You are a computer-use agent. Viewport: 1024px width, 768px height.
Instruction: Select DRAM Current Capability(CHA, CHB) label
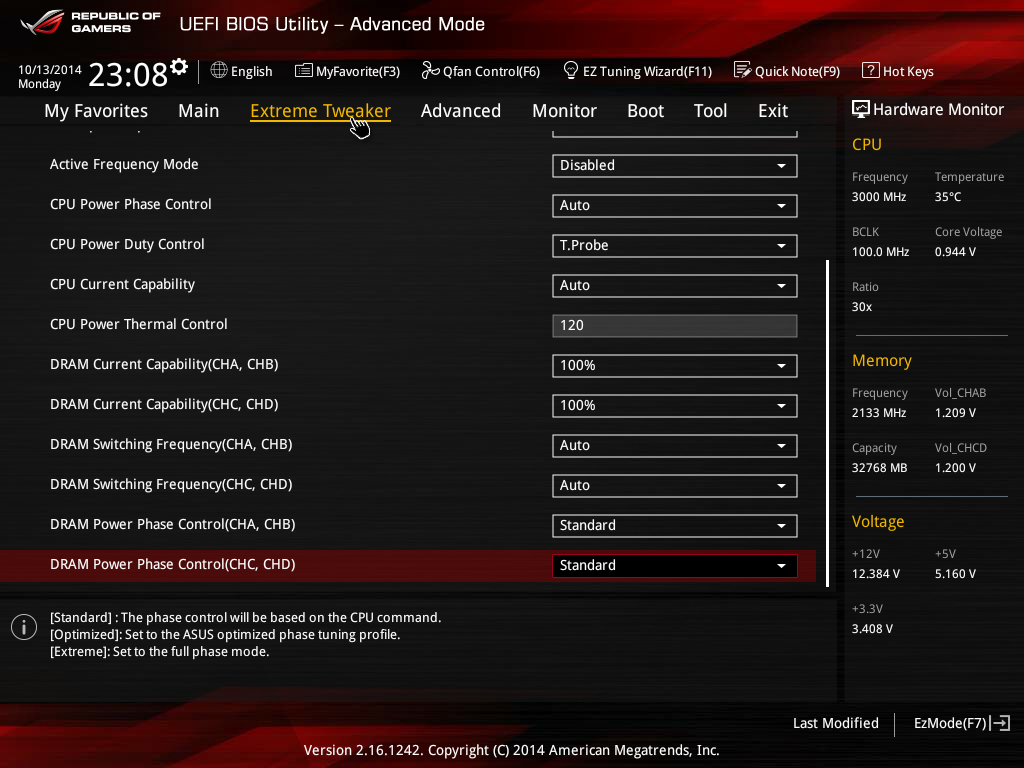coord(165,364)
